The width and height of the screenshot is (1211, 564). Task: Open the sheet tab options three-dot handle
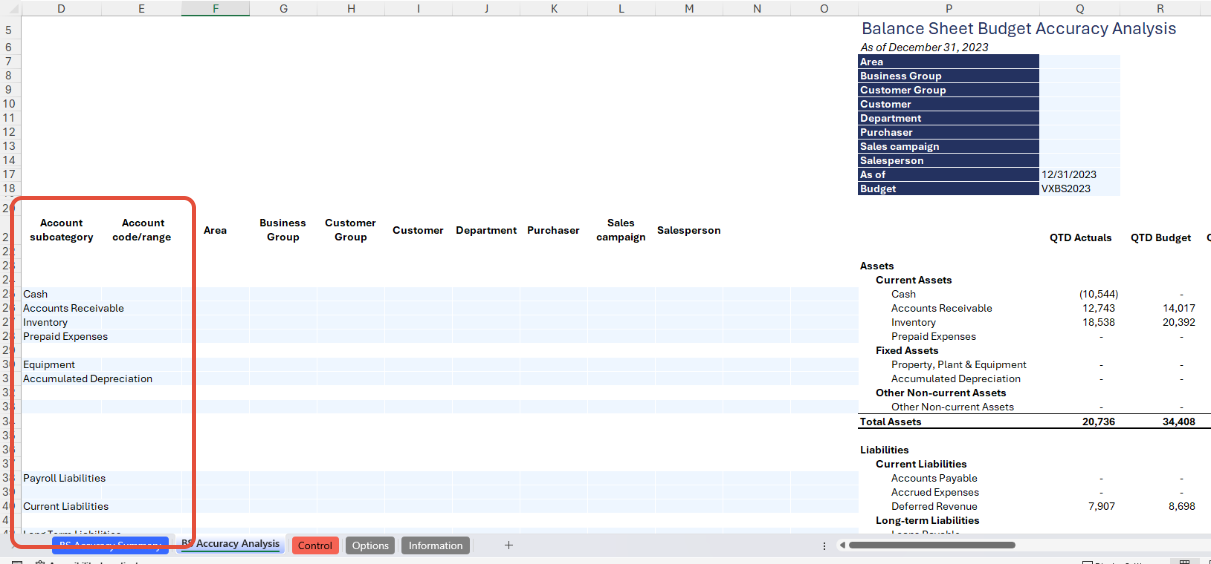coord(824,545)
